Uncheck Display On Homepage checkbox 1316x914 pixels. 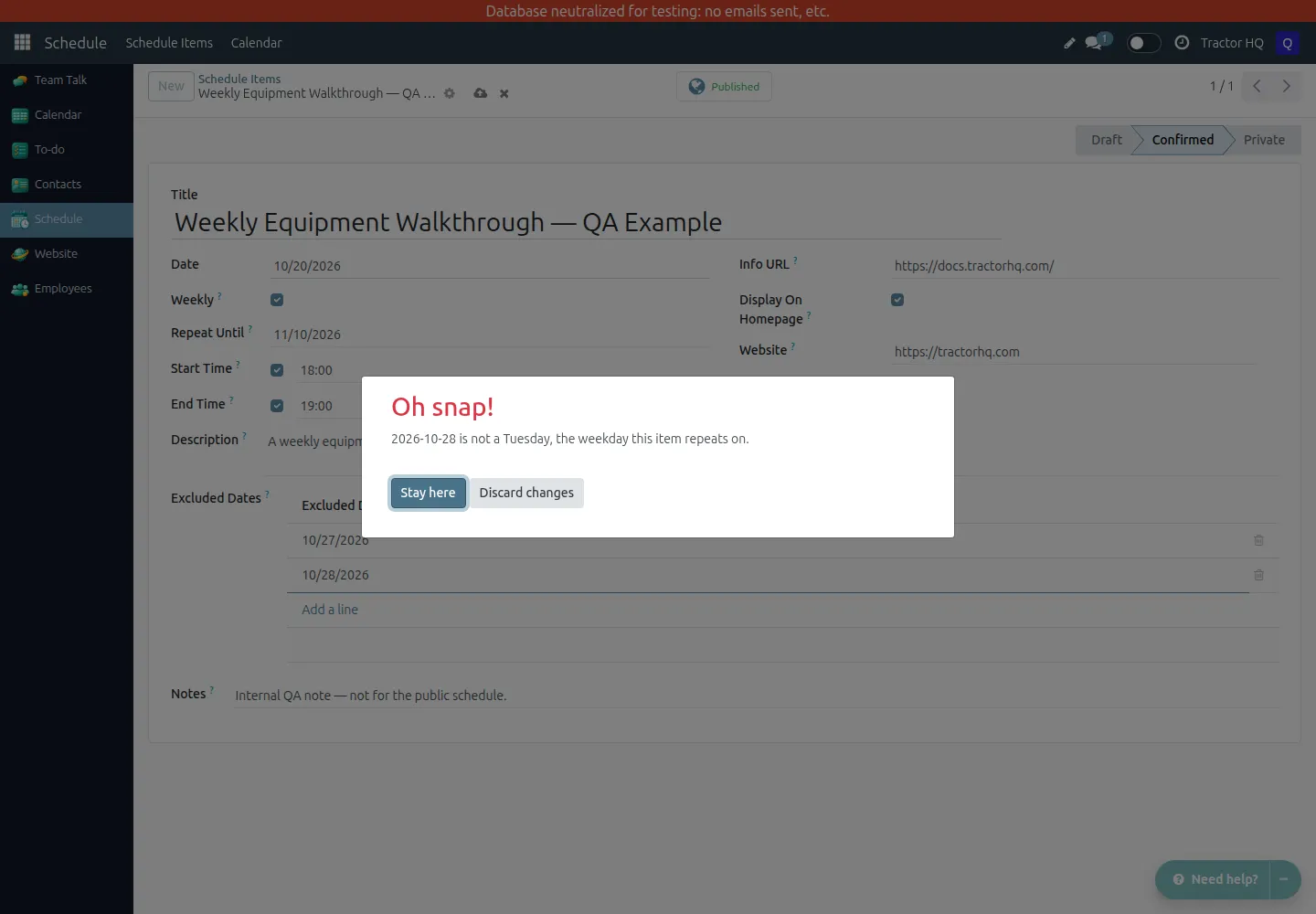coord(897,300)
